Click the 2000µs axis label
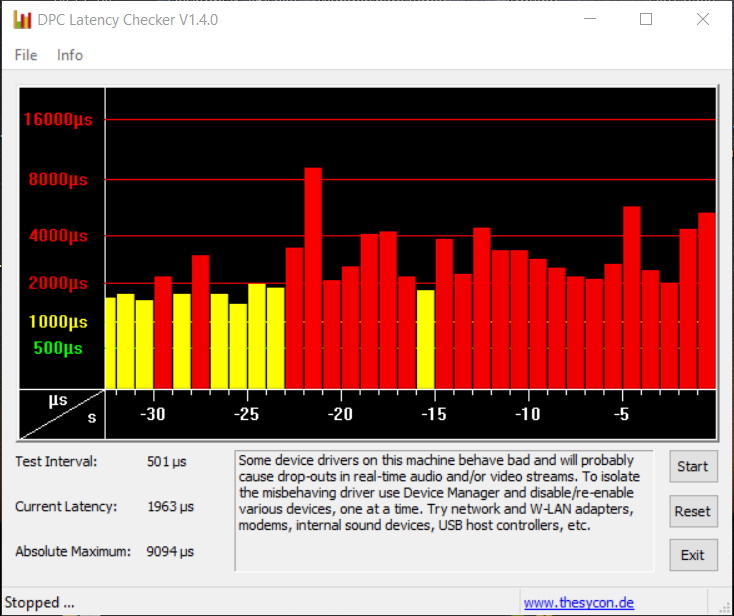 pos(58,283)
